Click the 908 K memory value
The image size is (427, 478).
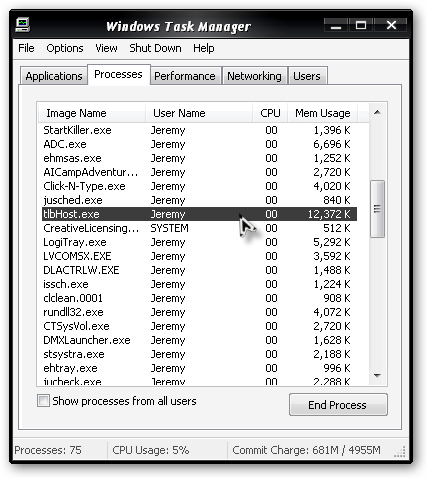(x=337, y=298)
